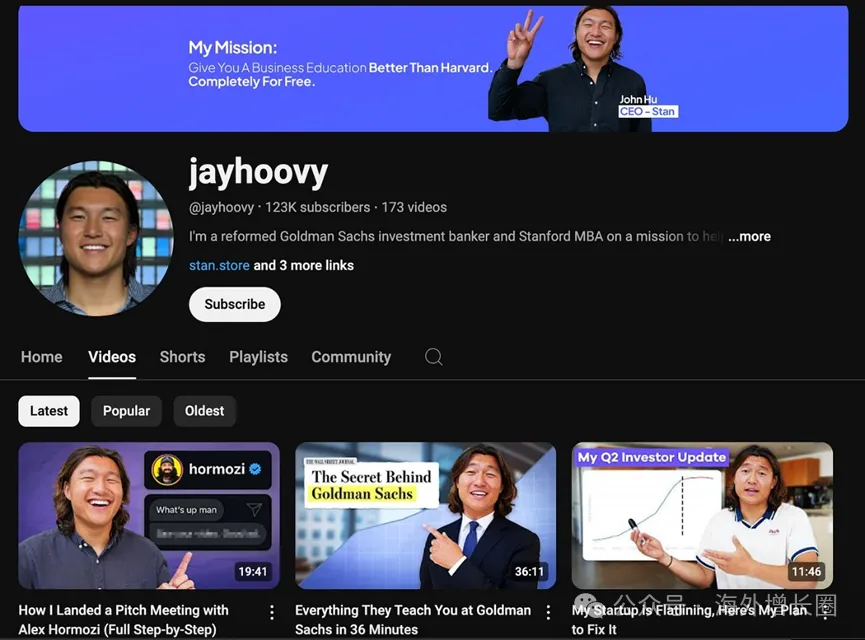Show the '3 more links' list
This screenshot has height=640, width=865.
point(303,265)
